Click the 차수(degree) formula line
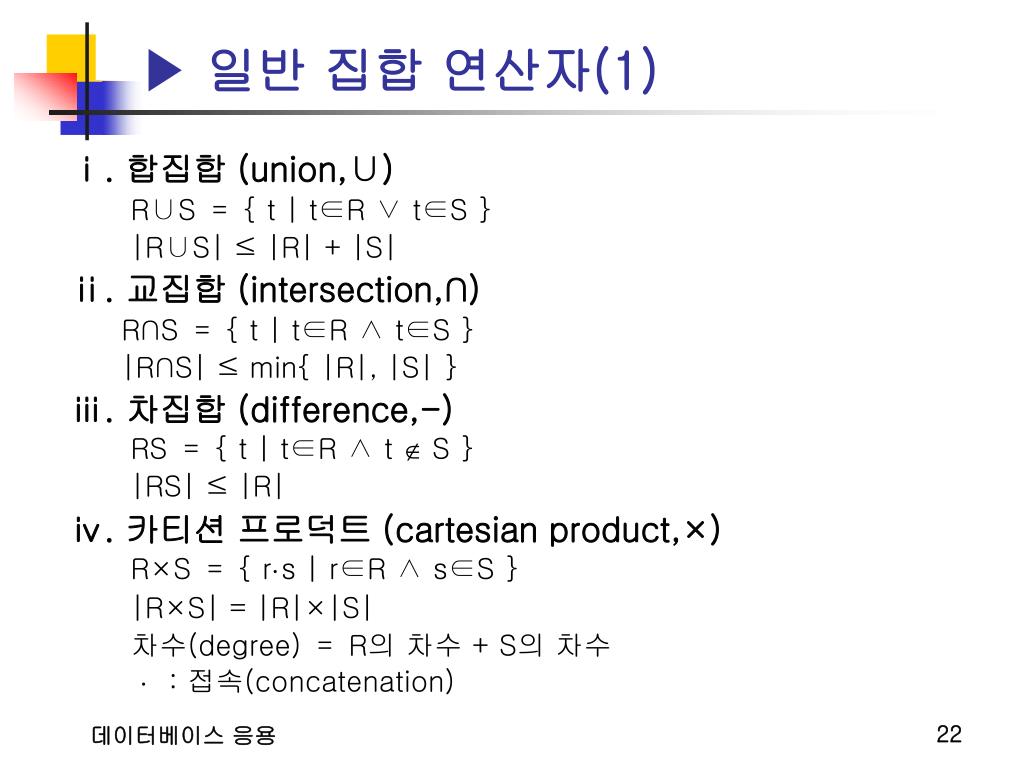Image resolution: width=1024 pixels, height=768 pixels. click(x=371, y=645)
